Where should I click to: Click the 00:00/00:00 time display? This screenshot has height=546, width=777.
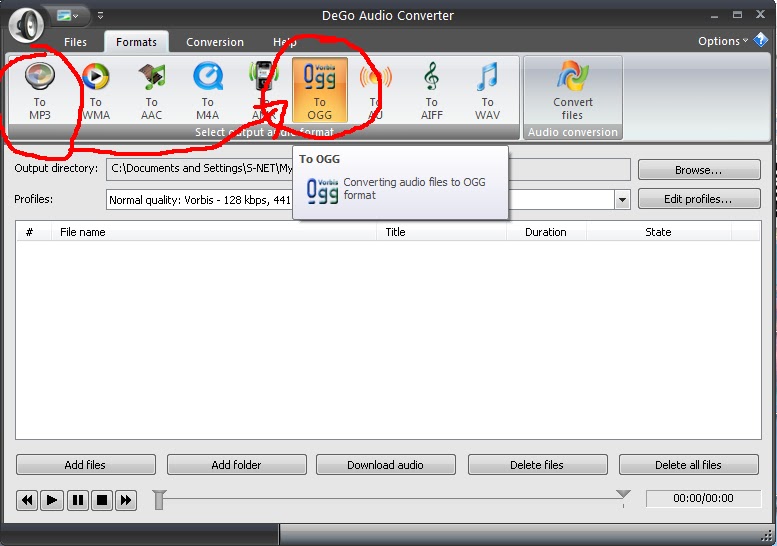tap(703, 498)
